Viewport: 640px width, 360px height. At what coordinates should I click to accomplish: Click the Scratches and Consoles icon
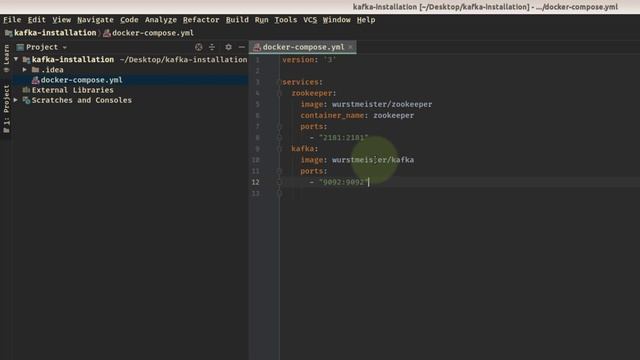(27, 100)
